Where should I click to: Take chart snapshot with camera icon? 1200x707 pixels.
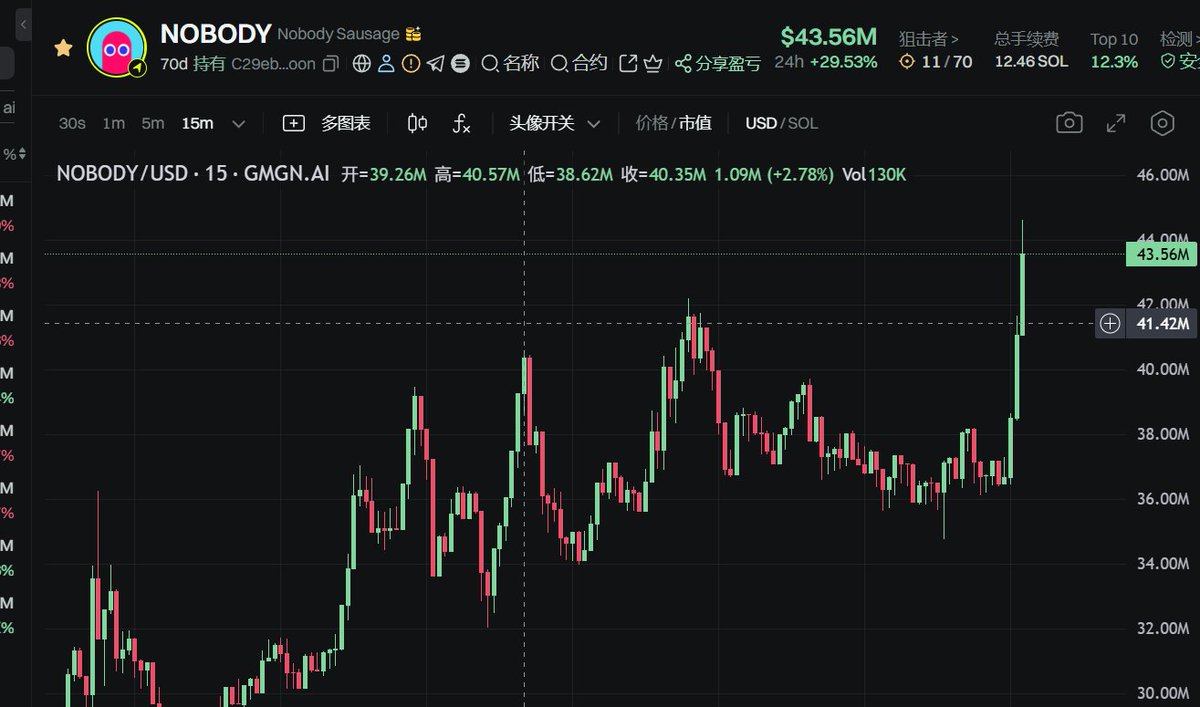pyautogui.click(x=1069, y=123)
